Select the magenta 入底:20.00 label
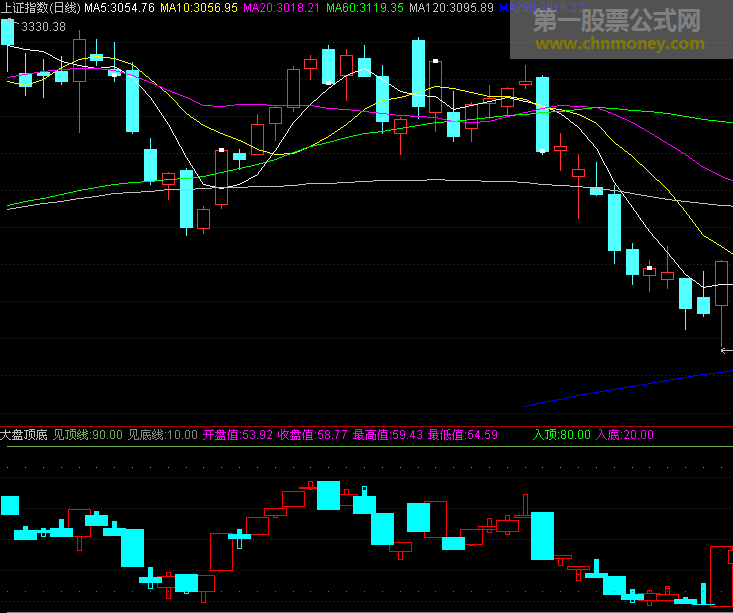The width and height of the screenshot is (733, 613). (x=625, y=435)
